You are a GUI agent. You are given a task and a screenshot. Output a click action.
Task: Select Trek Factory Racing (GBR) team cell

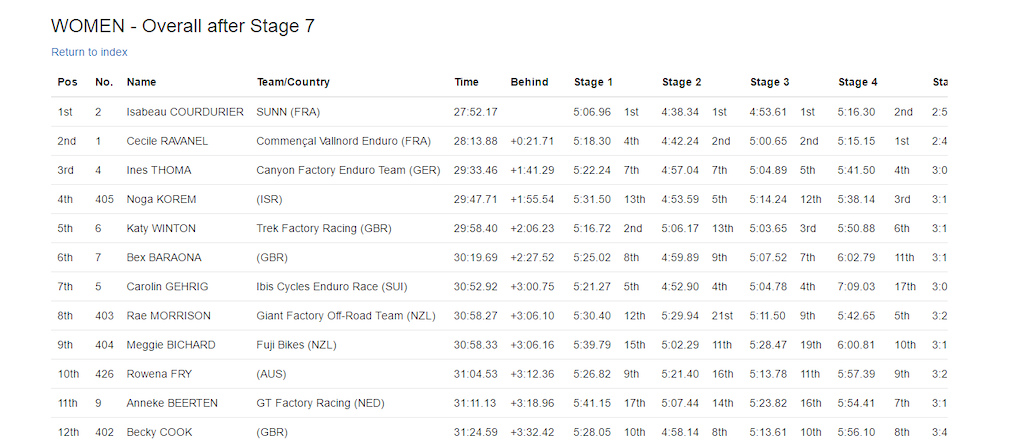click(x=324, y=229)
